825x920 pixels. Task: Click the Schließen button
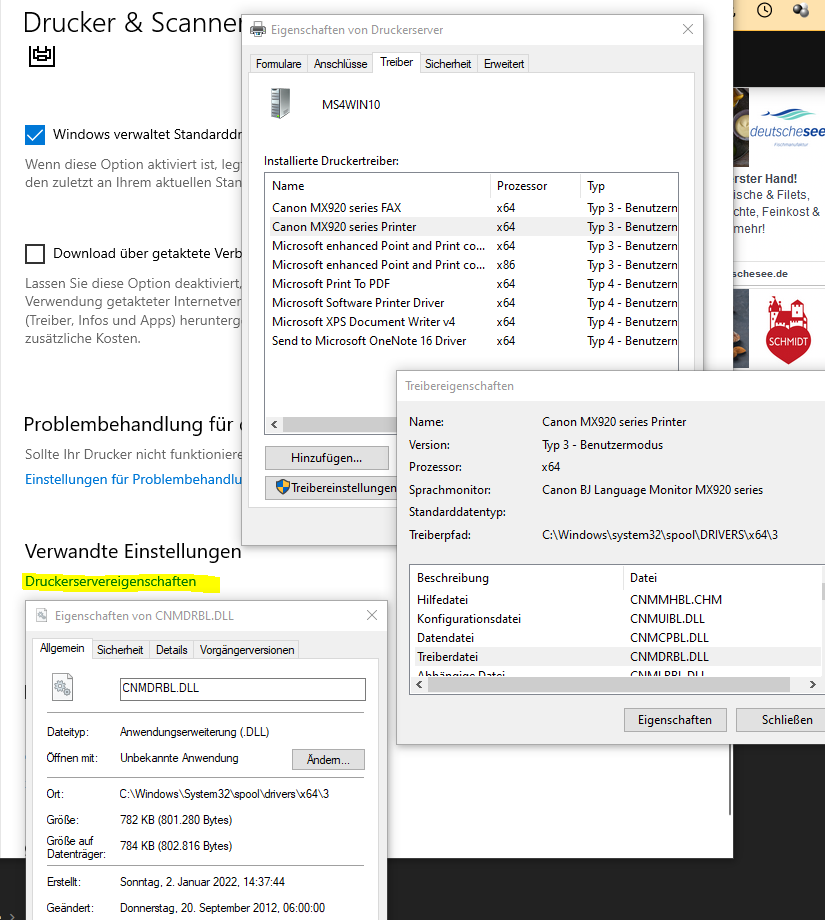780,719
